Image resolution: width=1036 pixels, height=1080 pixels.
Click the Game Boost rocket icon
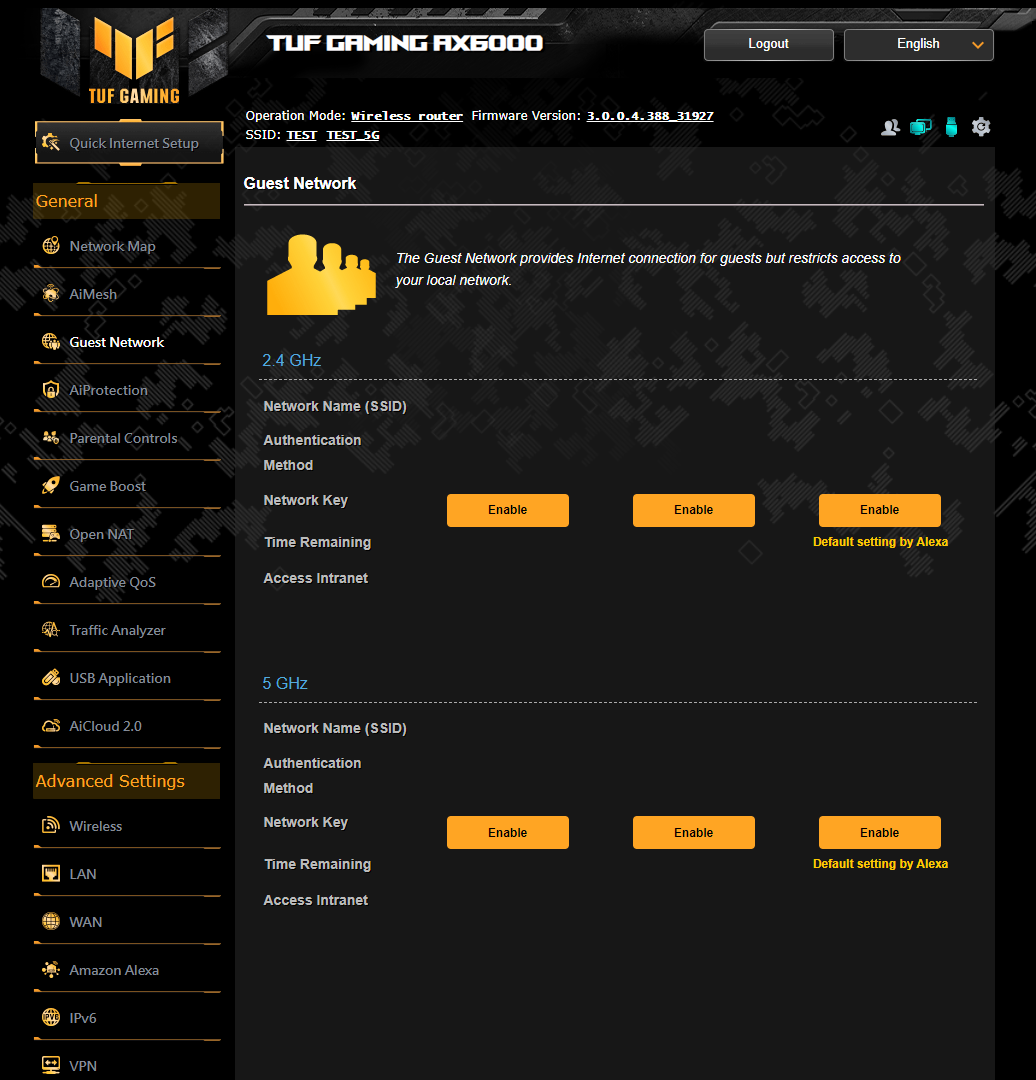pyautogui.click(x=51, y=486)
